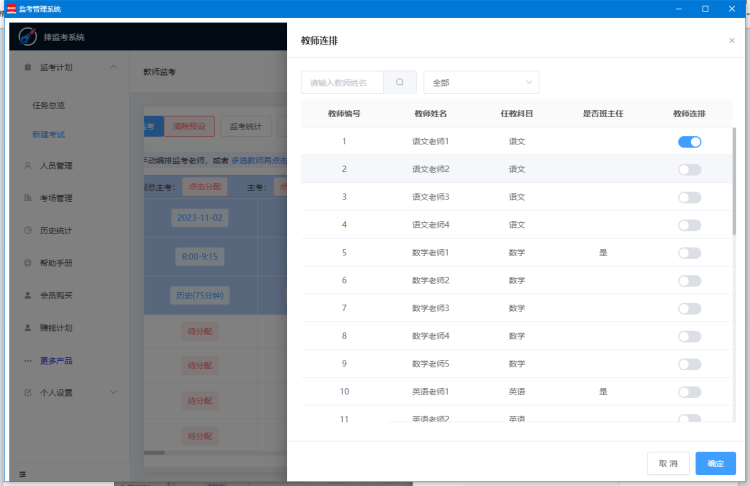Click the 监考统计 button

tap(245, 126)
